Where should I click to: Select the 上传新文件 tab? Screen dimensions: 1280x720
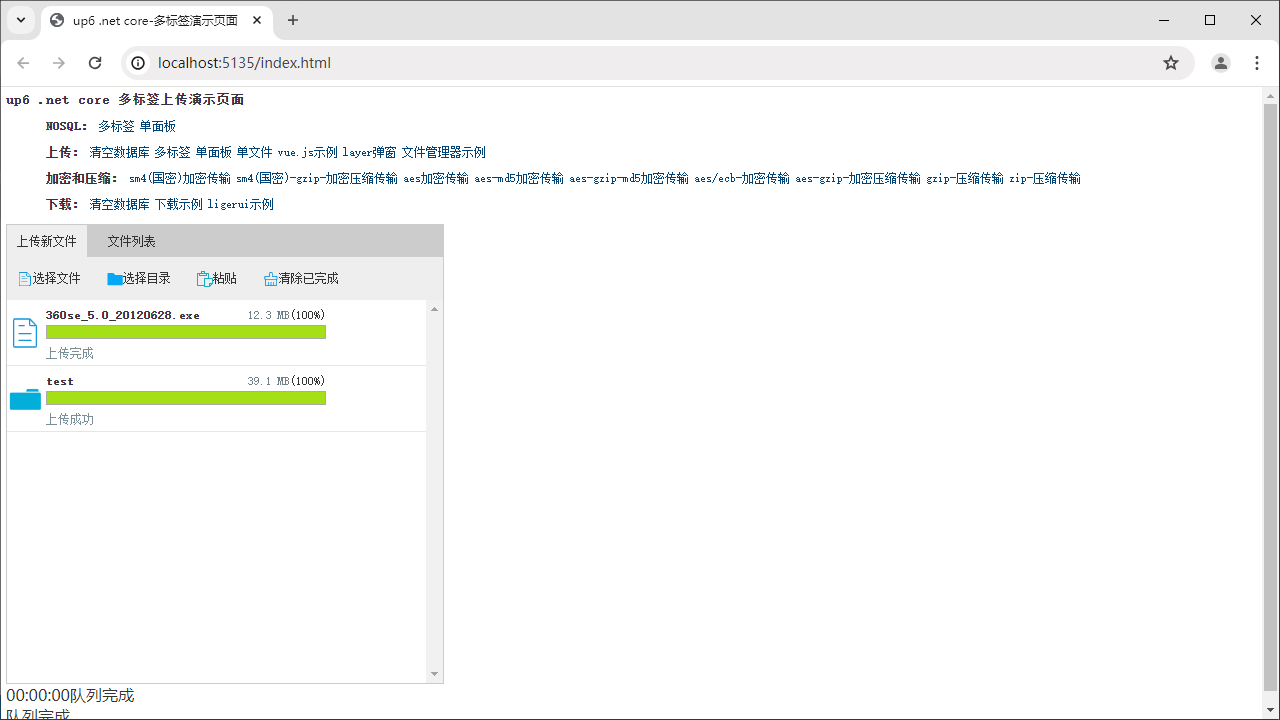click(47, 241)
